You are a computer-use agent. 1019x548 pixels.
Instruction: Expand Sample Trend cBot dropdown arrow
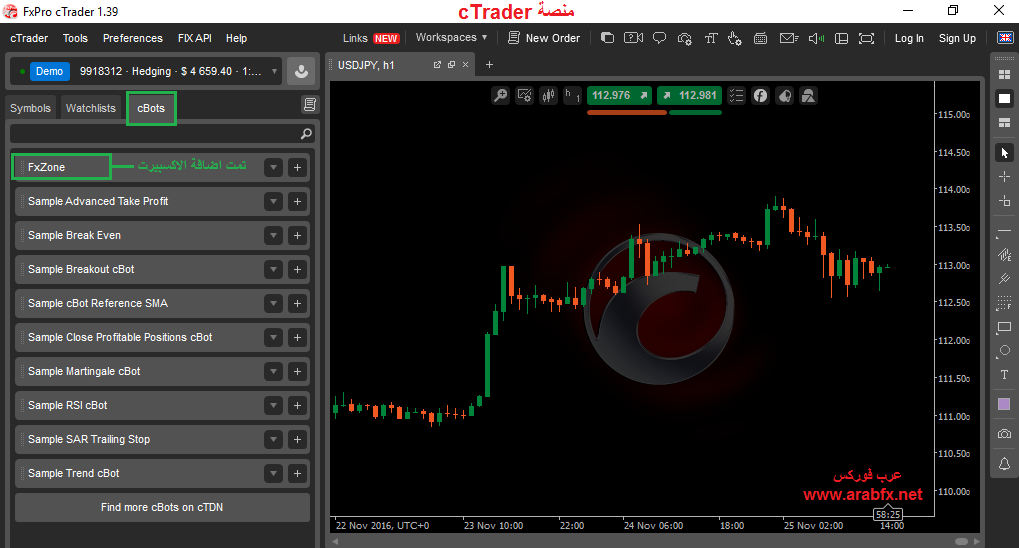pos(274,473)
